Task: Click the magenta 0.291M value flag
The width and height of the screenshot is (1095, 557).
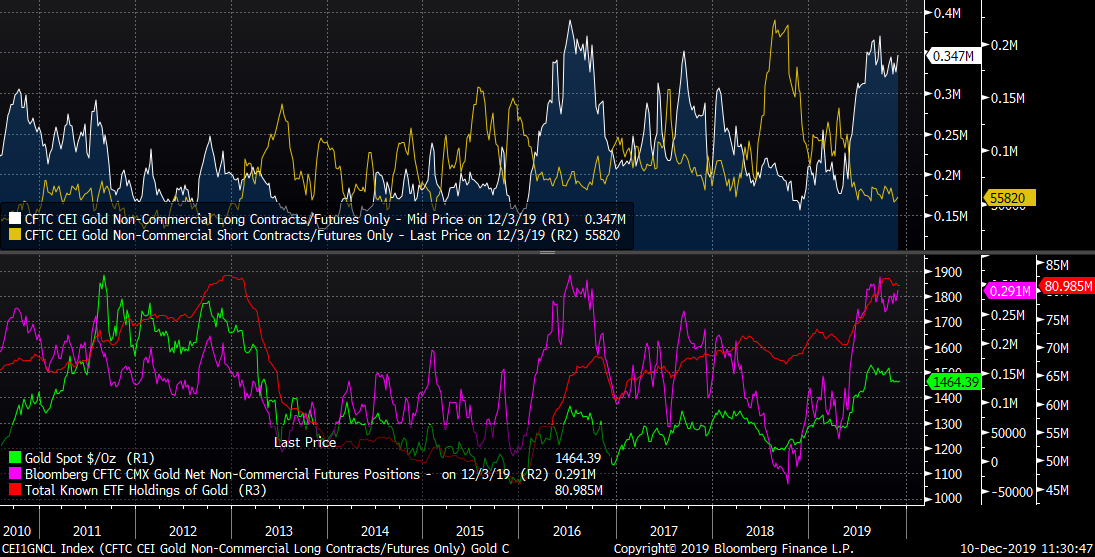Action: [x=1008, y=291]
